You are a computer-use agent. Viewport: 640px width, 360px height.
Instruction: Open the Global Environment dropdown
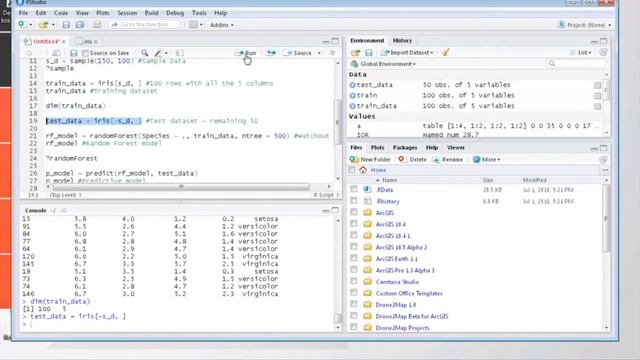[x=383, y=64]
